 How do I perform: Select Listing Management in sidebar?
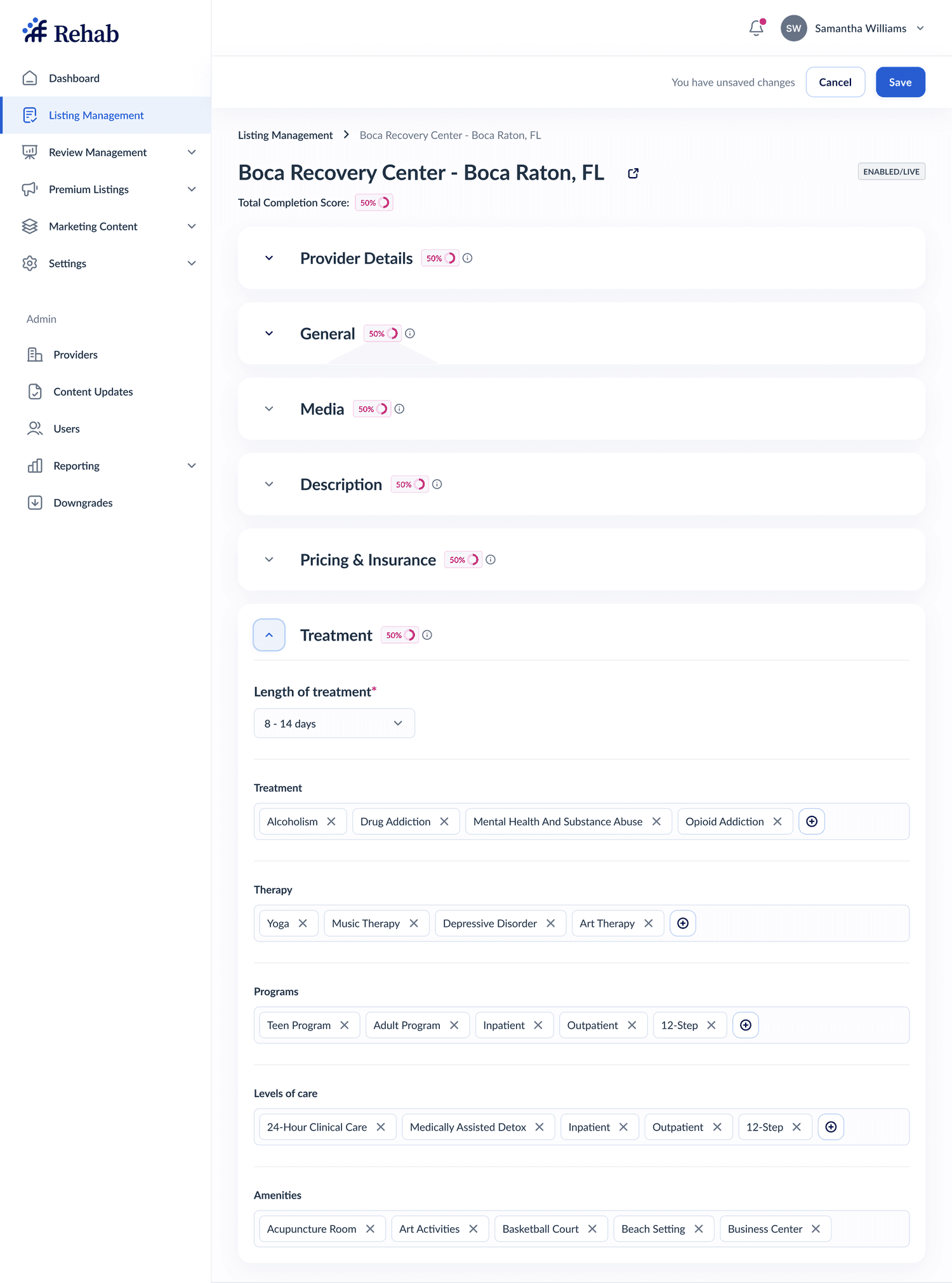pyautogui.click(x=105, y=116)
